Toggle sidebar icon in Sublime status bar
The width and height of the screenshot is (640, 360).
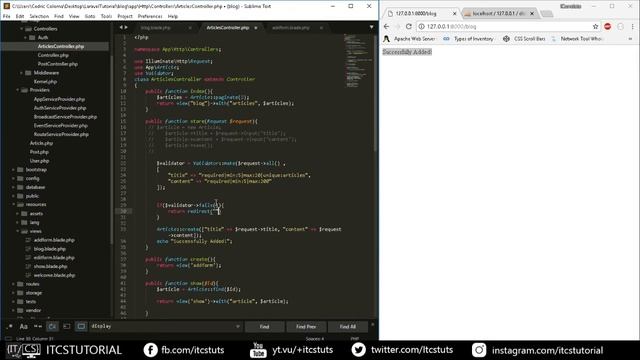pyautogui.click(x=8, y=339)
